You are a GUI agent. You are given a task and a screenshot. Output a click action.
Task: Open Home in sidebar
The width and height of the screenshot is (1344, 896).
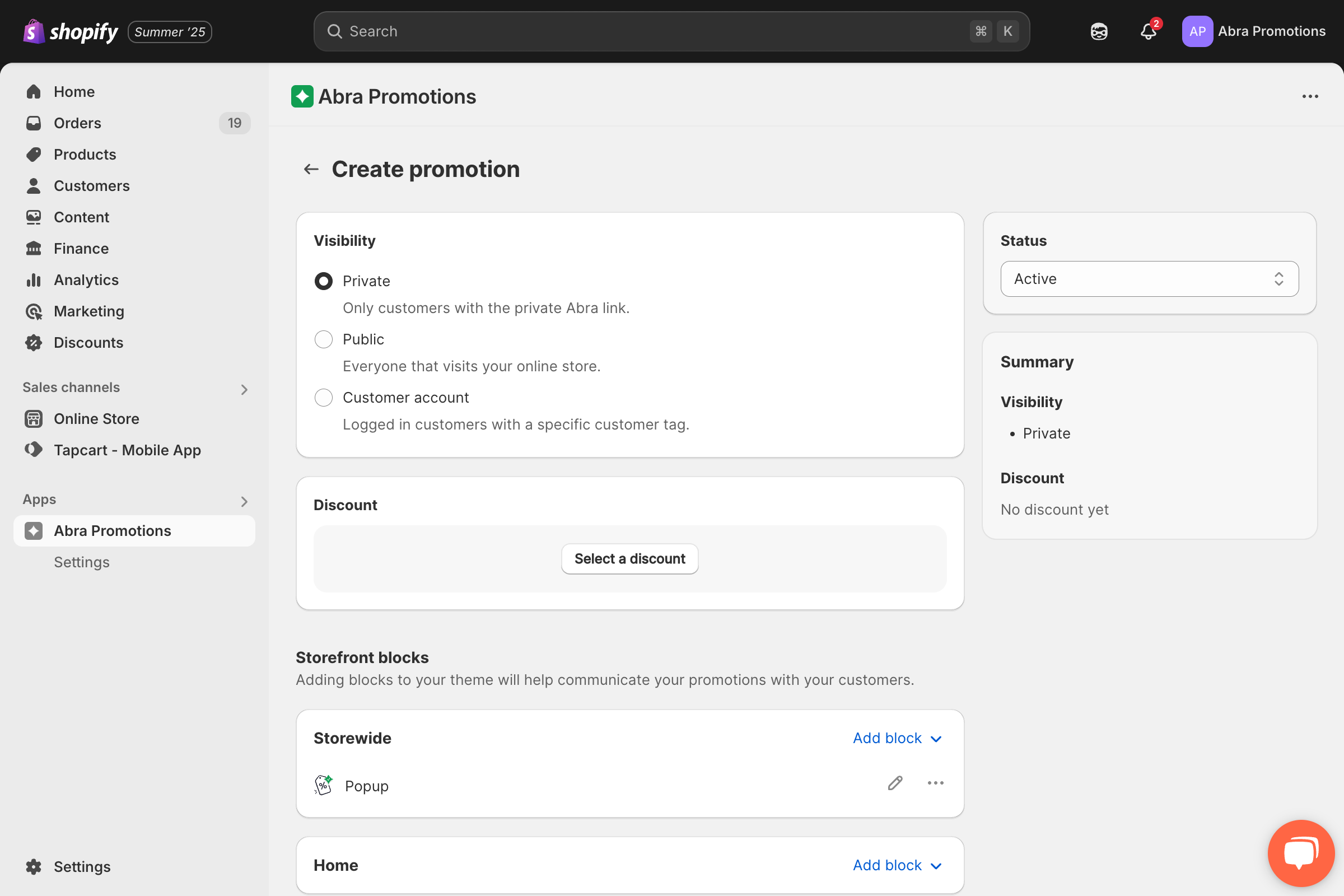point(134,91)
